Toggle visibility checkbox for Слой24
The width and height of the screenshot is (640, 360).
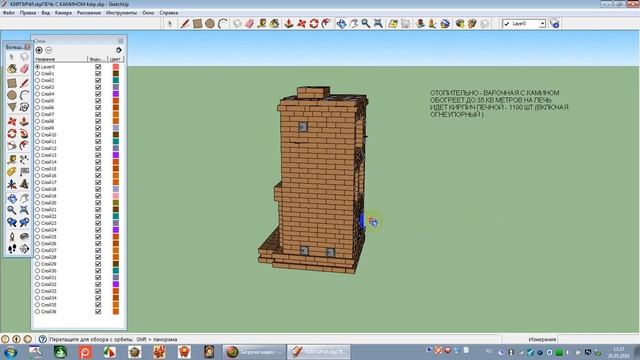tap(98, 230)
